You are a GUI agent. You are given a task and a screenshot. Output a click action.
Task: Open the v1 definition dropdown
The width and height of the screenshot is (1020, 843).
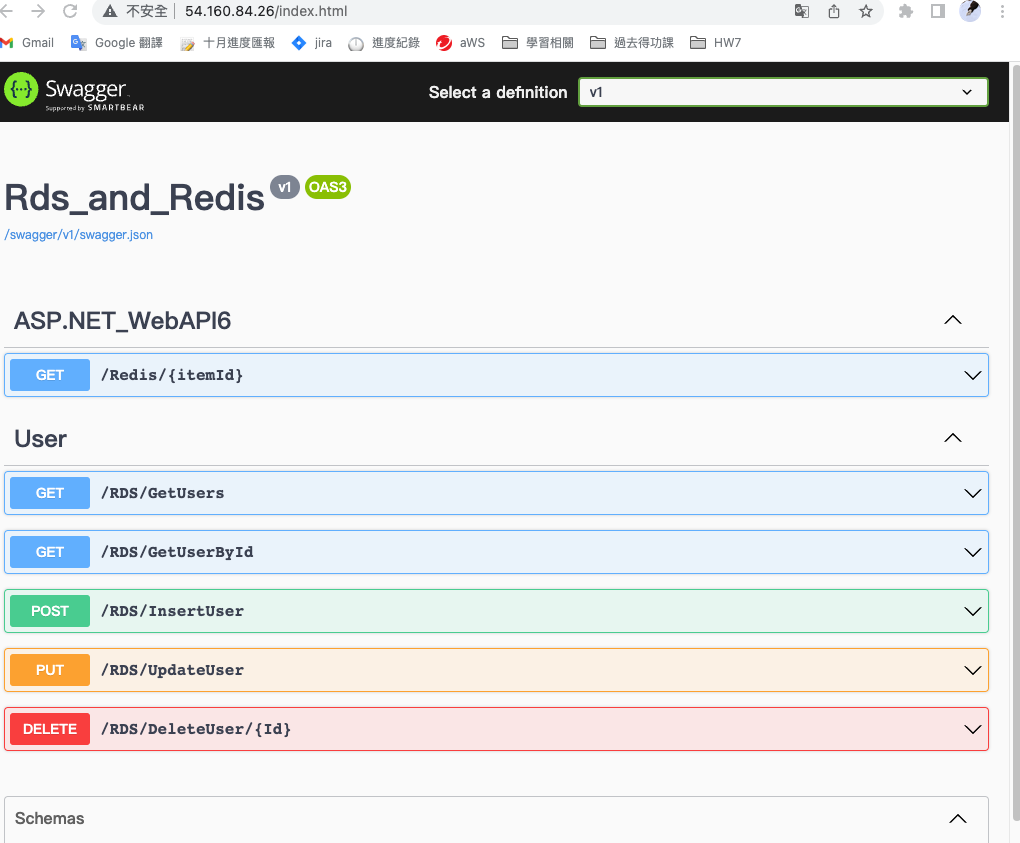pyautogui.click(x=783, y=92)
